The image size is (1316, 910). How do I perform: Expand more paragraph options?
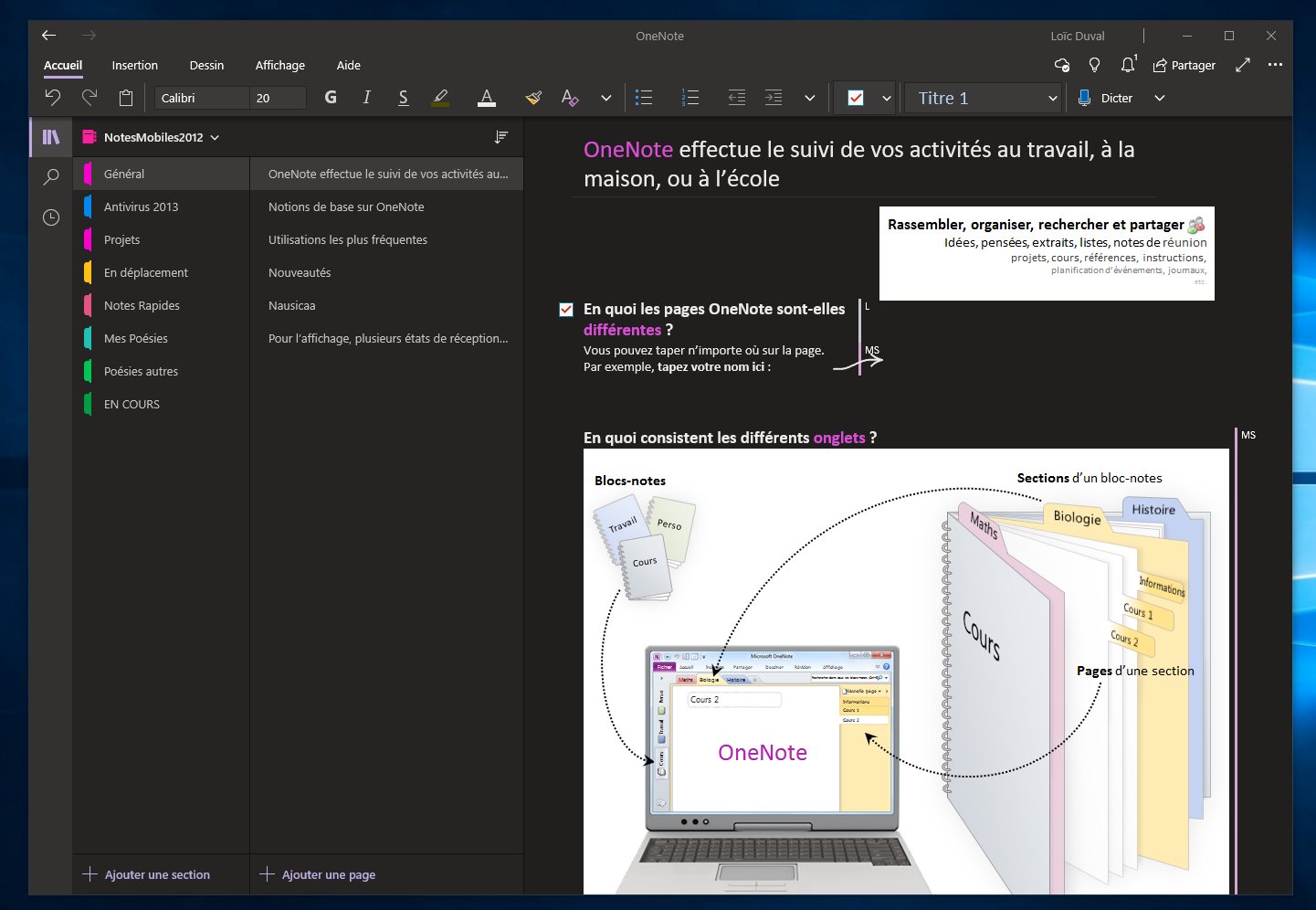coord(809,98)
